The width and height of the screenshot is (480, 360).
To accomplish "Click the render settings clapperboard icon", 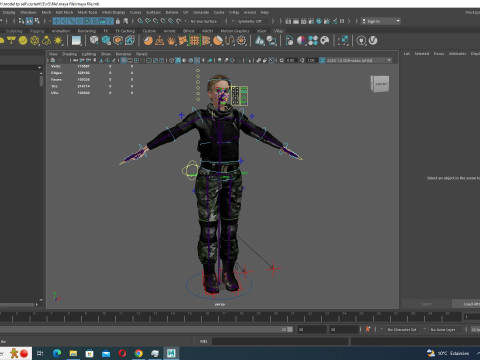I will (x=311, y=21).
